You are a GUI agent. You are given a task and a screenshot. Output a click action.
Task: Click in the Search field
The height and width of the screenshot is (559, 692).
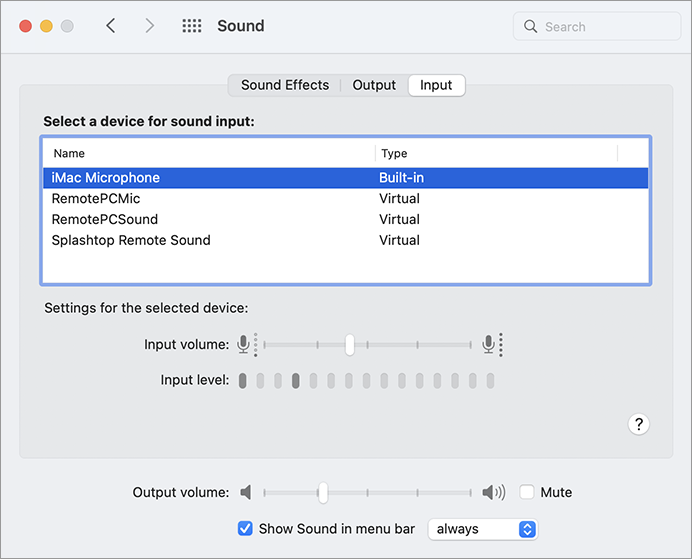point(600,27)
